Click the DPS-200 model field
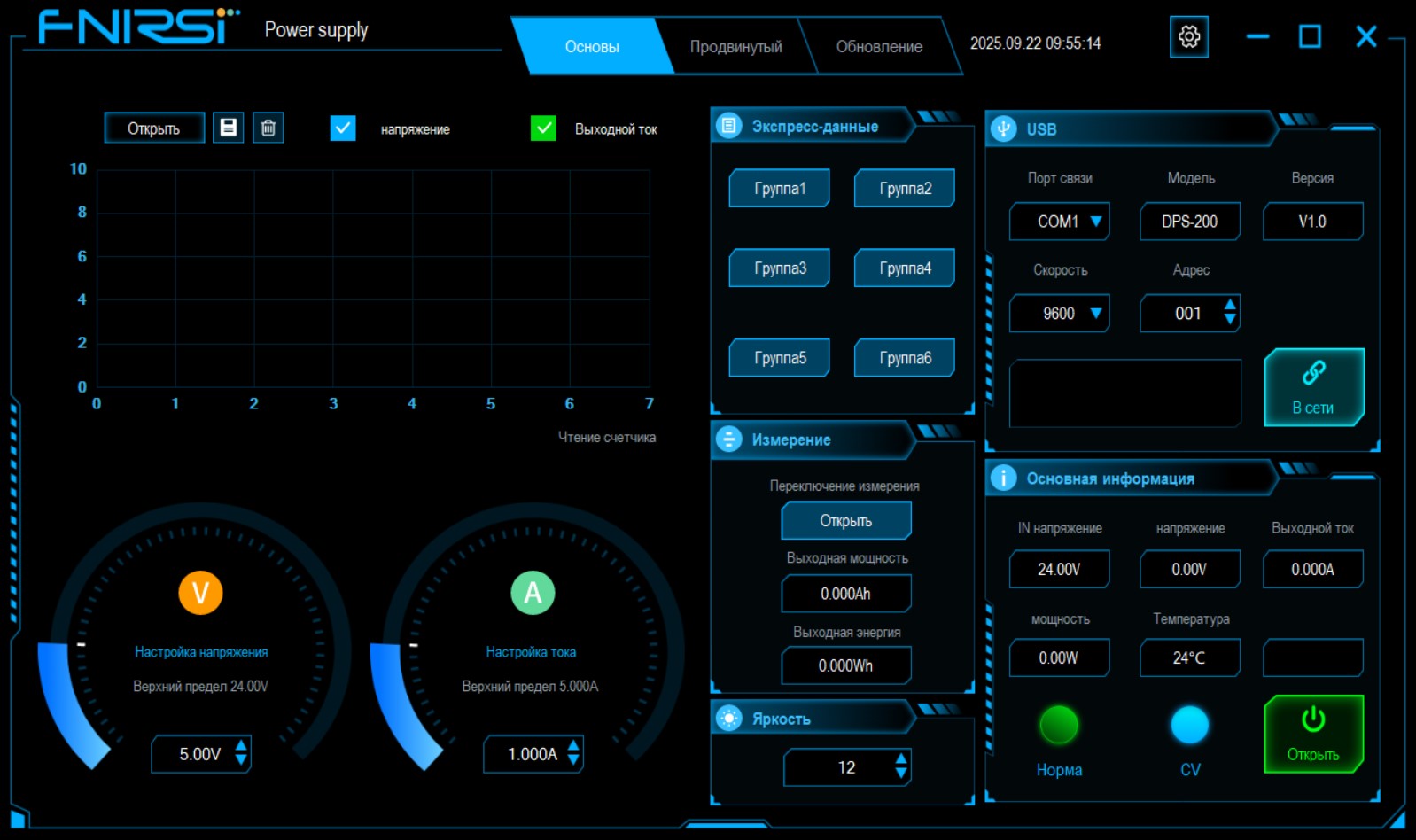 tap(1190, 222)
